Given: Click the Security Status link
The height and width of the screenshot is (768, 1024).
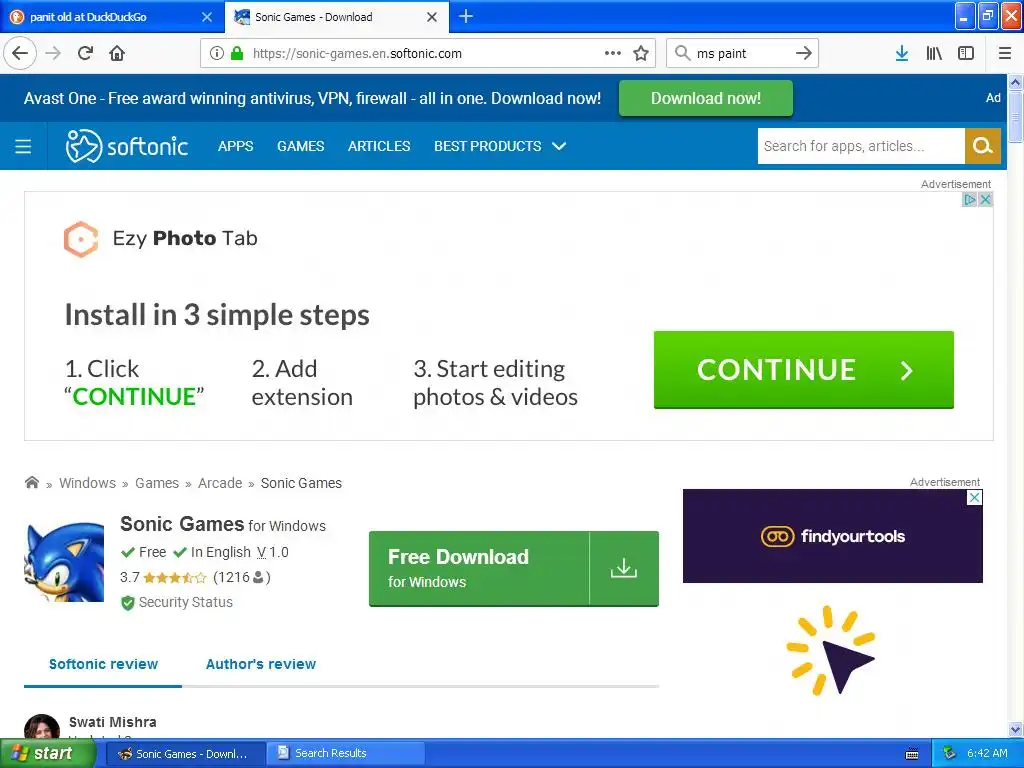Looking at the screenshot, I should coord(185,602).
